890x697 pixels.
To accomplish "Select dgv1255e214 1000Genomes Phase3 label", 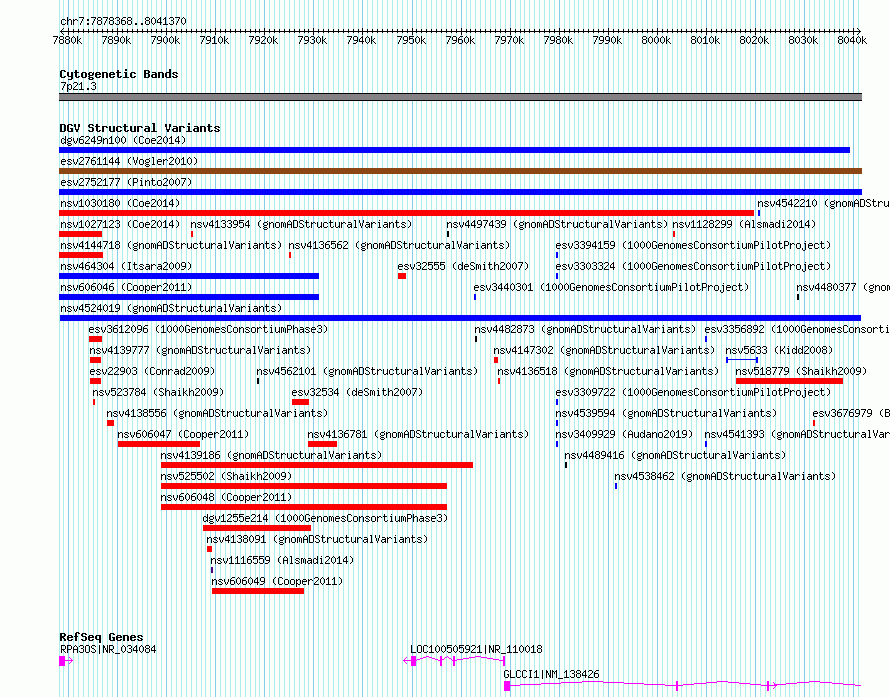I will pyautogui.click(x=325, y=518).
